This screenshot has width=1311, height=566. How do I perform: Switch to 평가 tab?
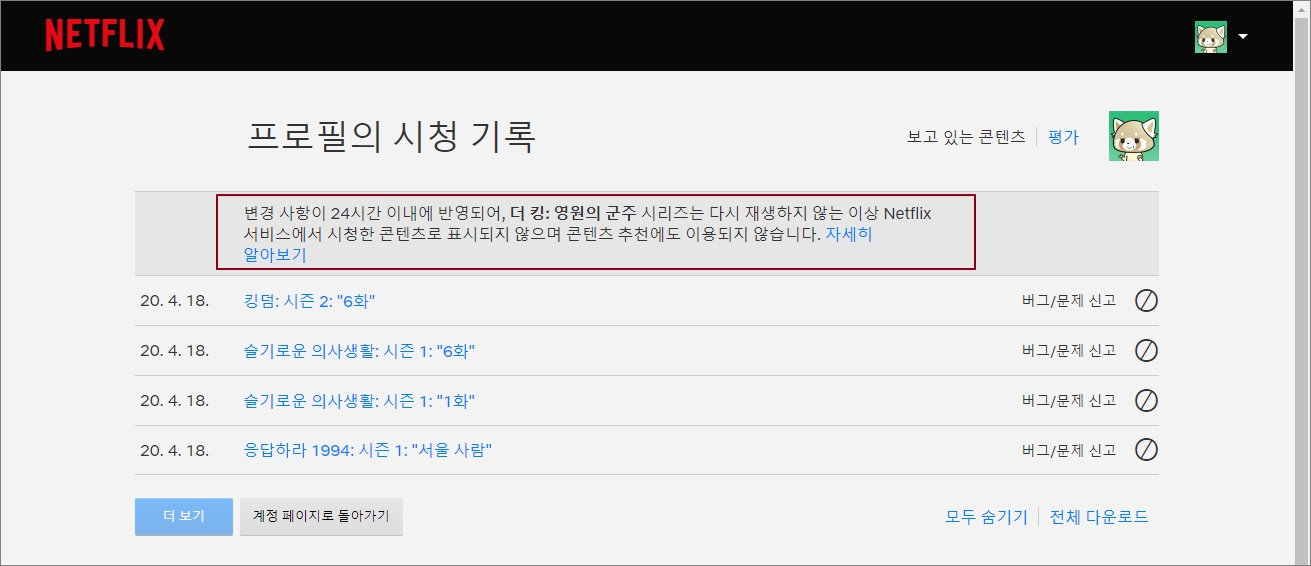pyautogui.click(x=1063, y=137)
